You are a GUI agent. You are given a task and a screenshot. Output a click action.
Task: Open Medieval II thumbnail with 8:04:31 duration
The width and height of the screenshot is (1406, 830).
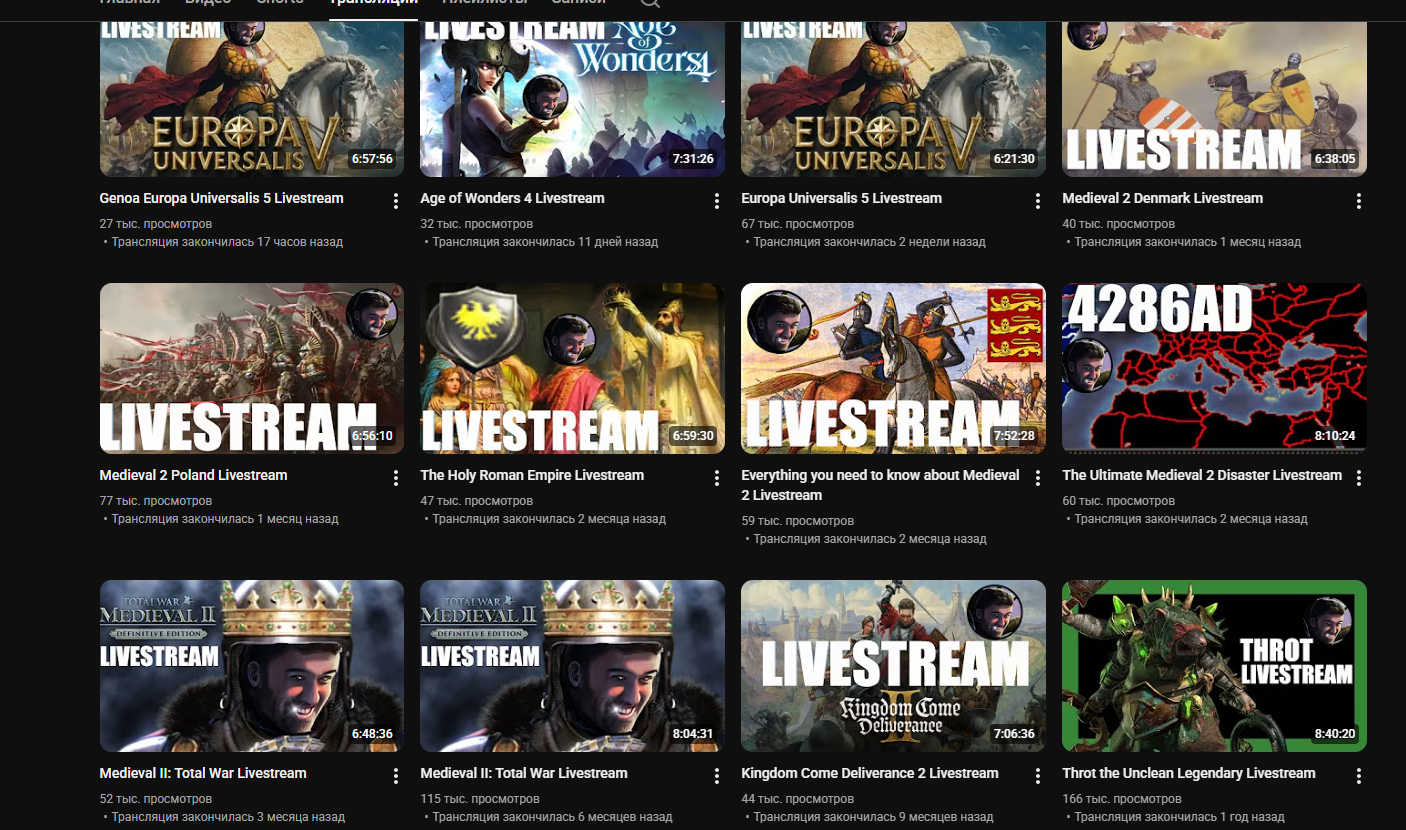point(572,665)
